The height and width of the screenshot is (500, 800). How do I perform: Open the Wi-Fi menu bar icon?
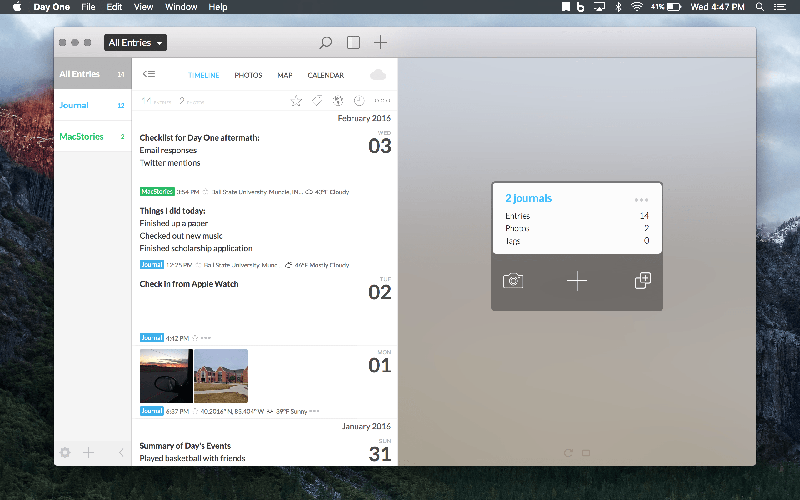pos(636,7)
